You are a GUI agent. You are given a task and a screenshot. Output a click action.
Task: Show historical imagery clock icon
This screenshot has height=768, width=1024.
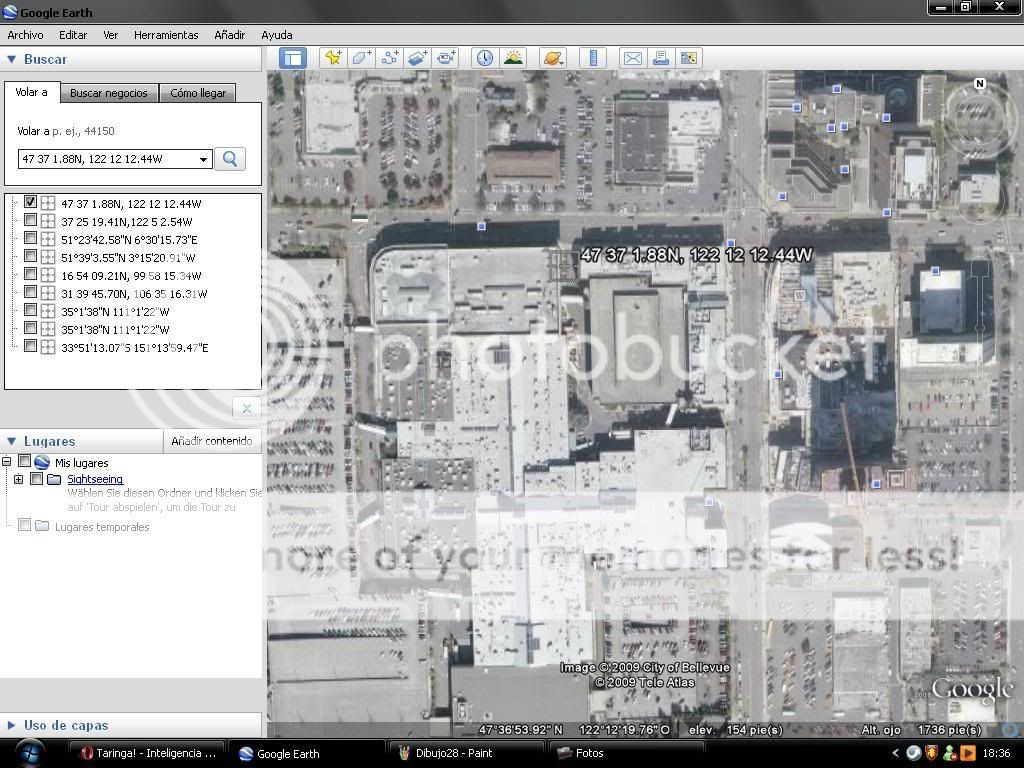click(485, 58)
